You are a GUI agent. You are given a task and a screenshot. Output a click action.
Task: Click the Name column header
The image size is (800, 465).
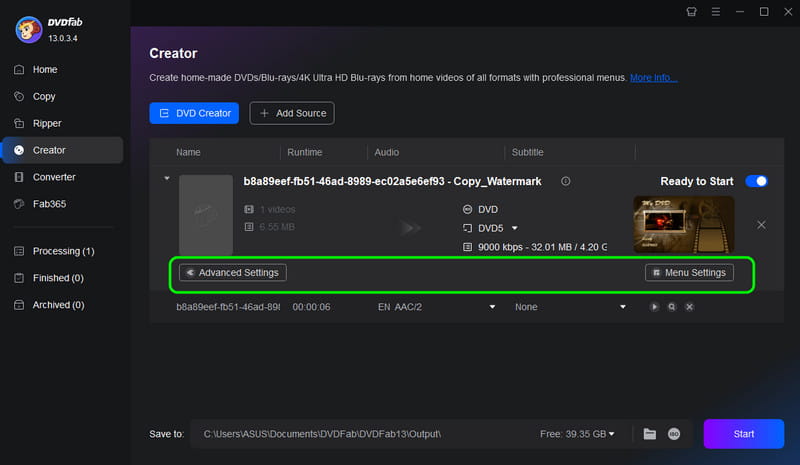point(188,152)
